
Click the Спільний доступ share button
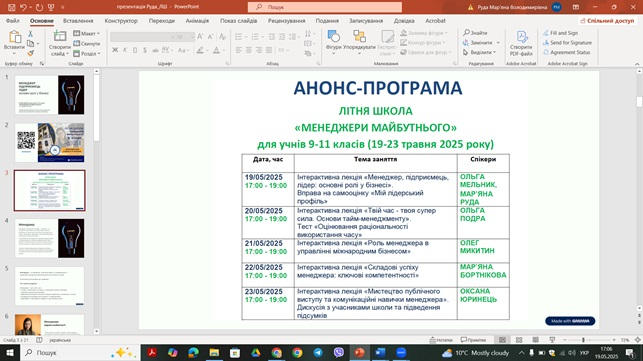pyautogui.click(x=607, y=21)
